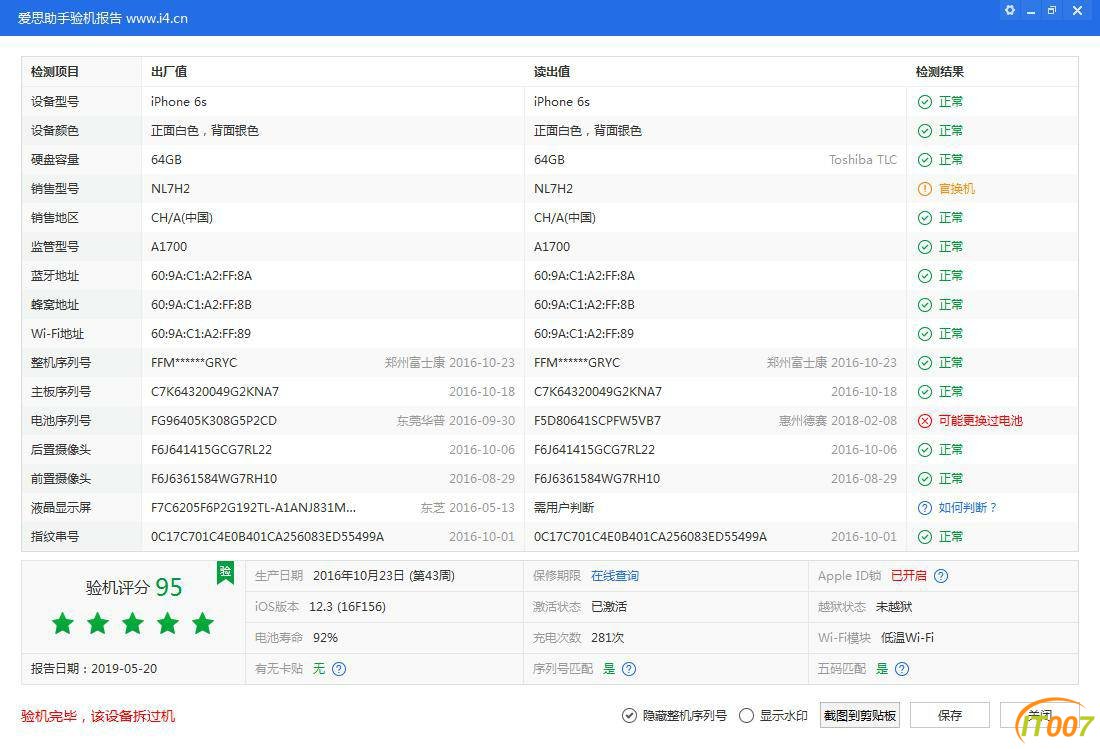Click factory mainboard serial C7K64320049G2KNA7
1100x749 pixels.
(215, 392)
